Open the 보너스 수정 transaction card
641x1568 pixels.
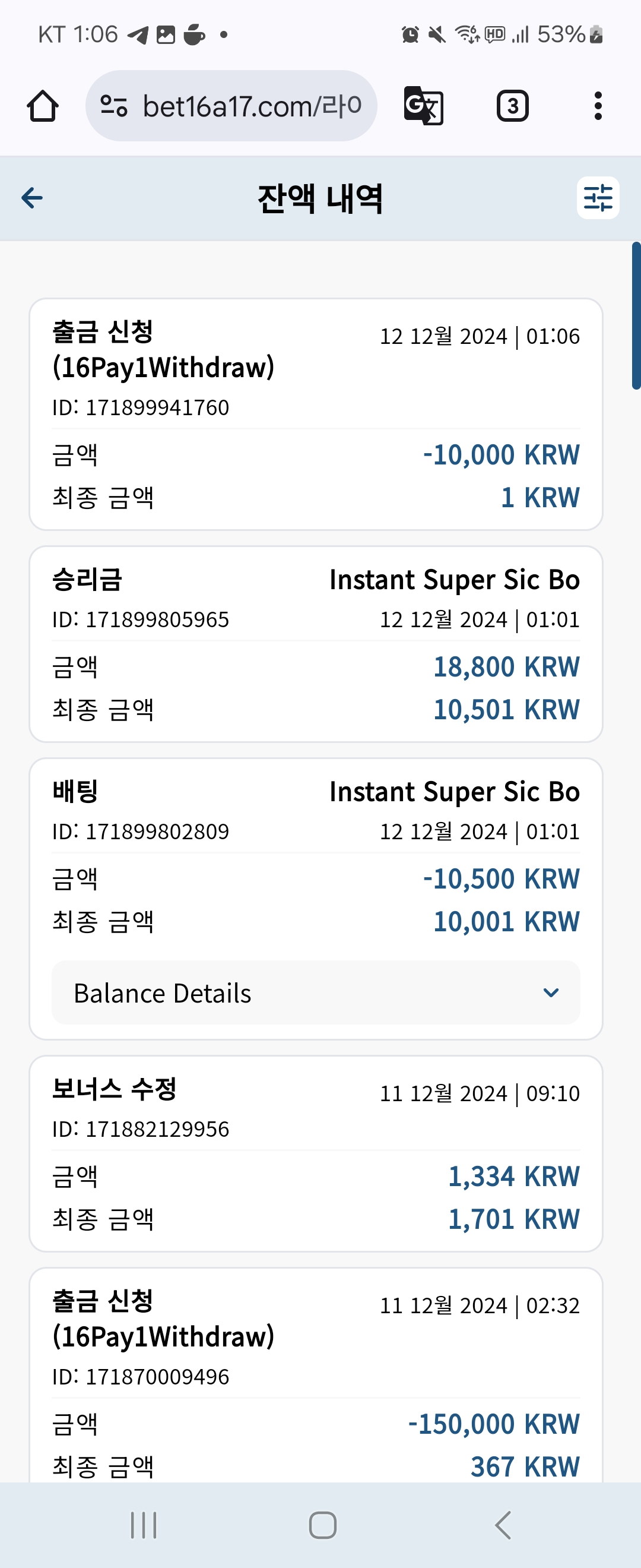tap(316, 1153)
